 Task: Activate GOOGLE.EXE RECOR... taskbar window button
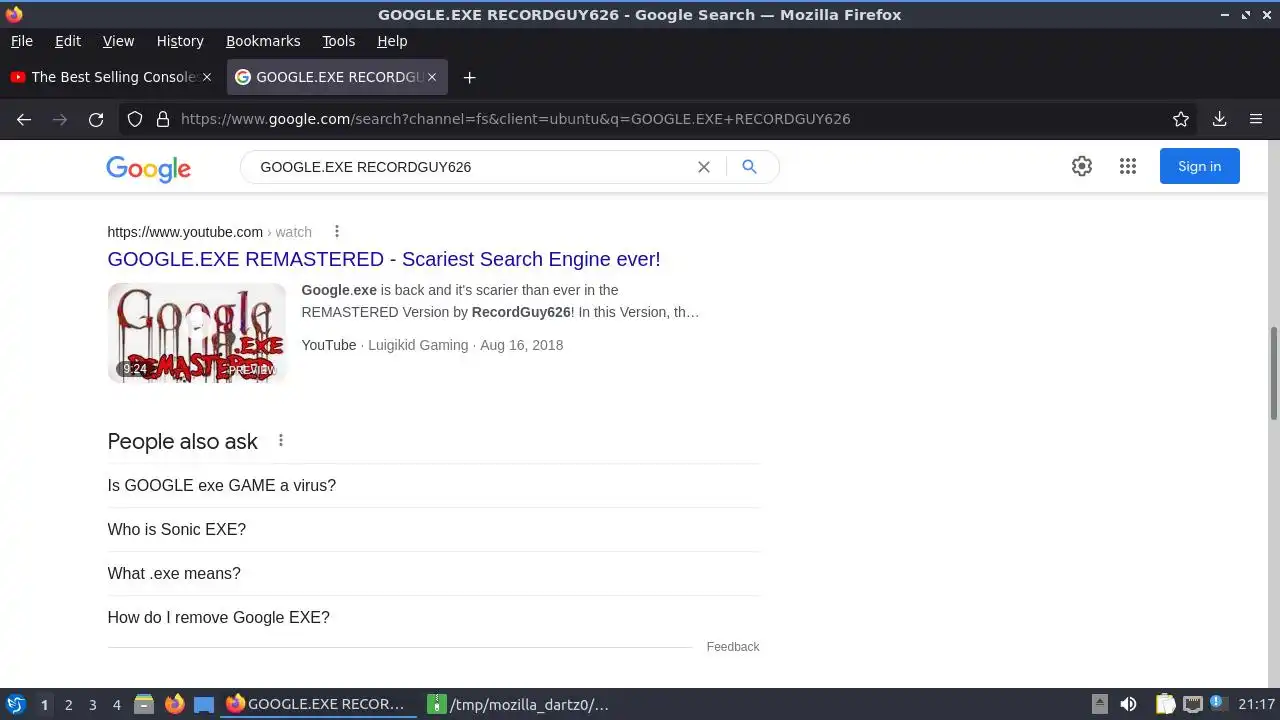pyautogui.click(x=316, y=704)
